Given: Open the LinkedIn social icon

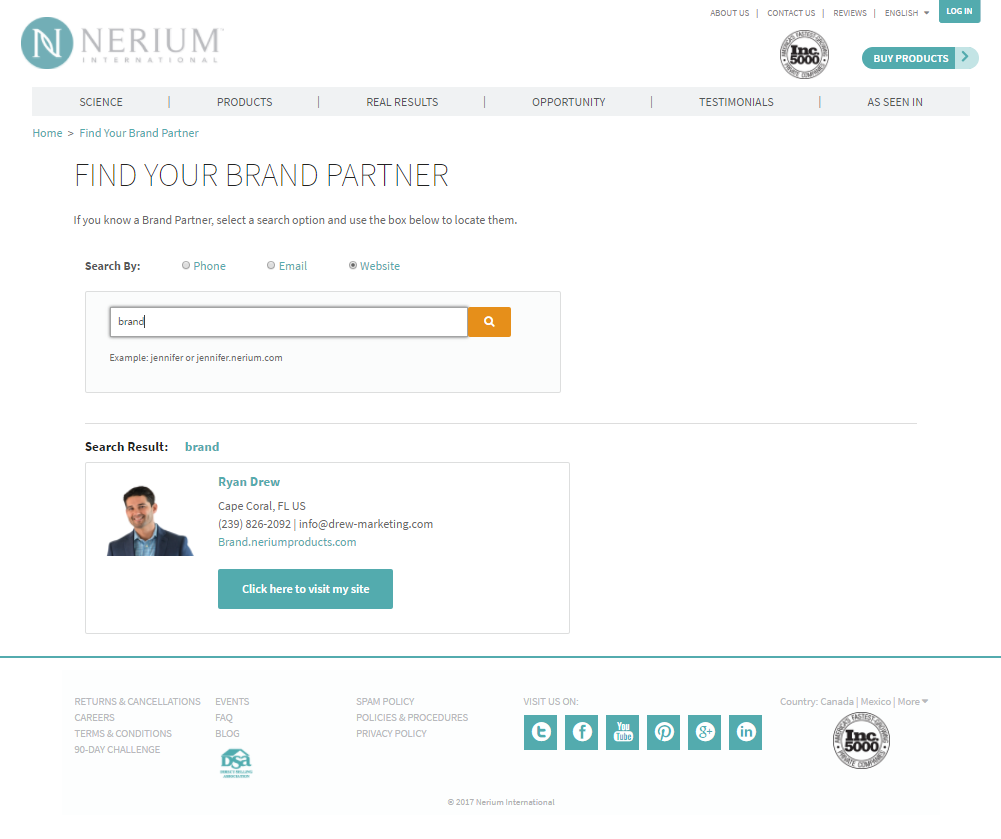Looking at the screenshot, I should 746,732.
